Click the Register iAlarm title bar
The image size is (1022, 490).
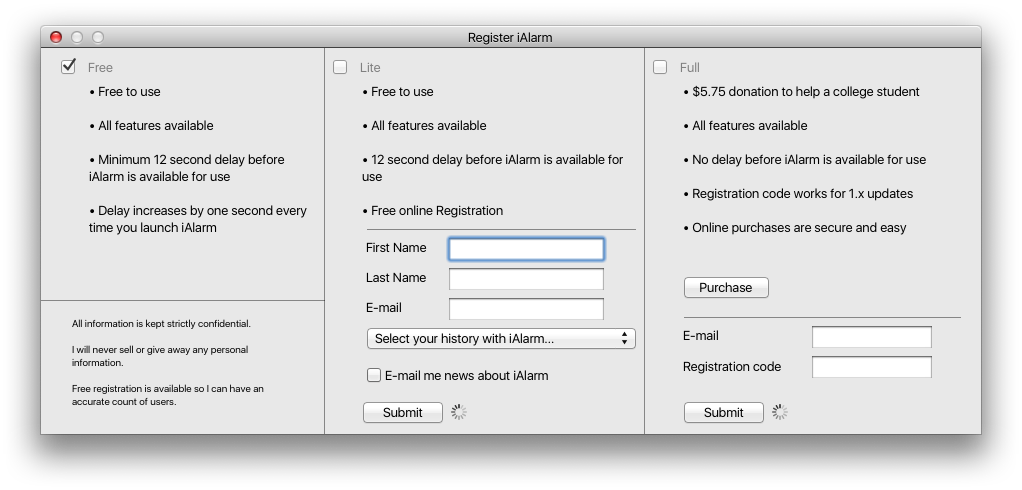510,37
